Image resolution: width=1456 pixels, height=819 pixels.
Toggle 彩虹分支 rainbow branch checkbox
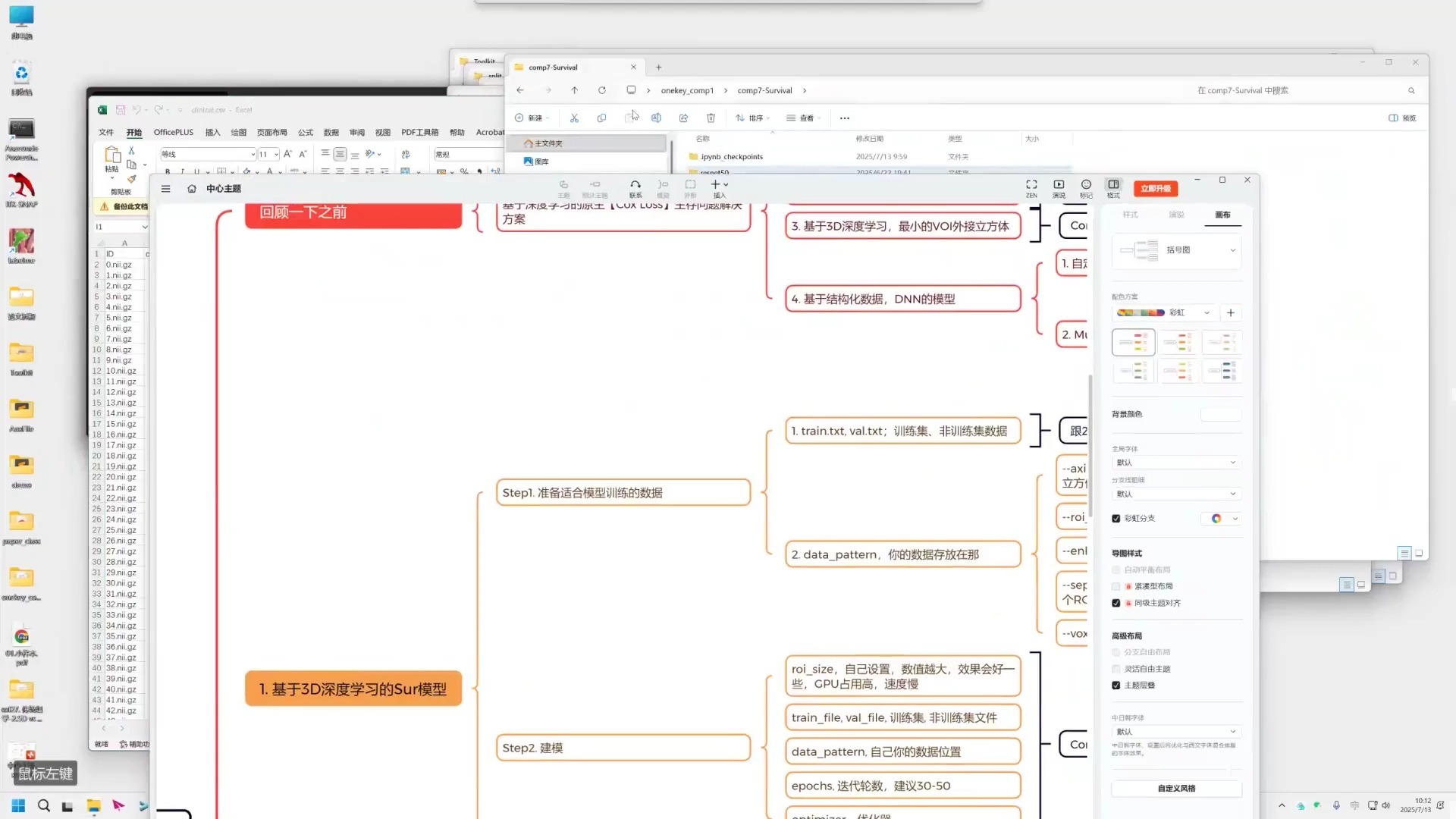(1116, 519)
